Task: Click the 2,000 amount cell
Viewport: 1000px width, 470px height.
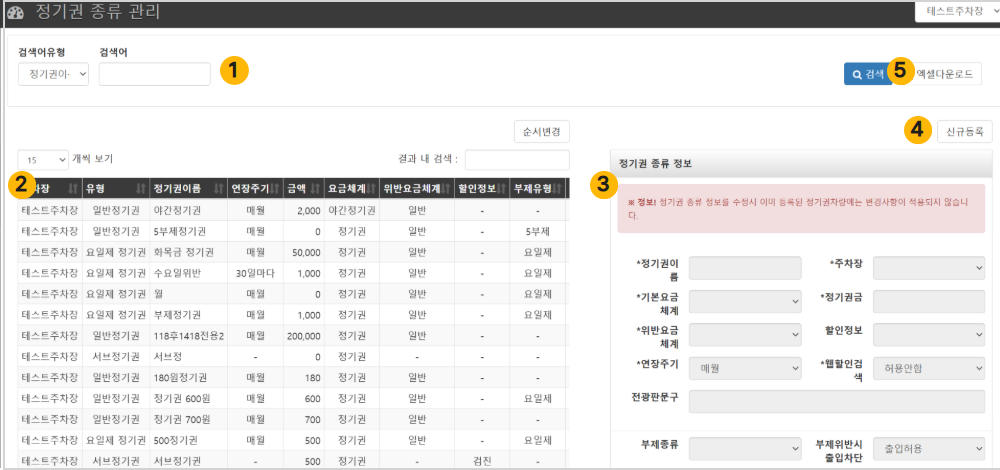Action: click(304, 210)
